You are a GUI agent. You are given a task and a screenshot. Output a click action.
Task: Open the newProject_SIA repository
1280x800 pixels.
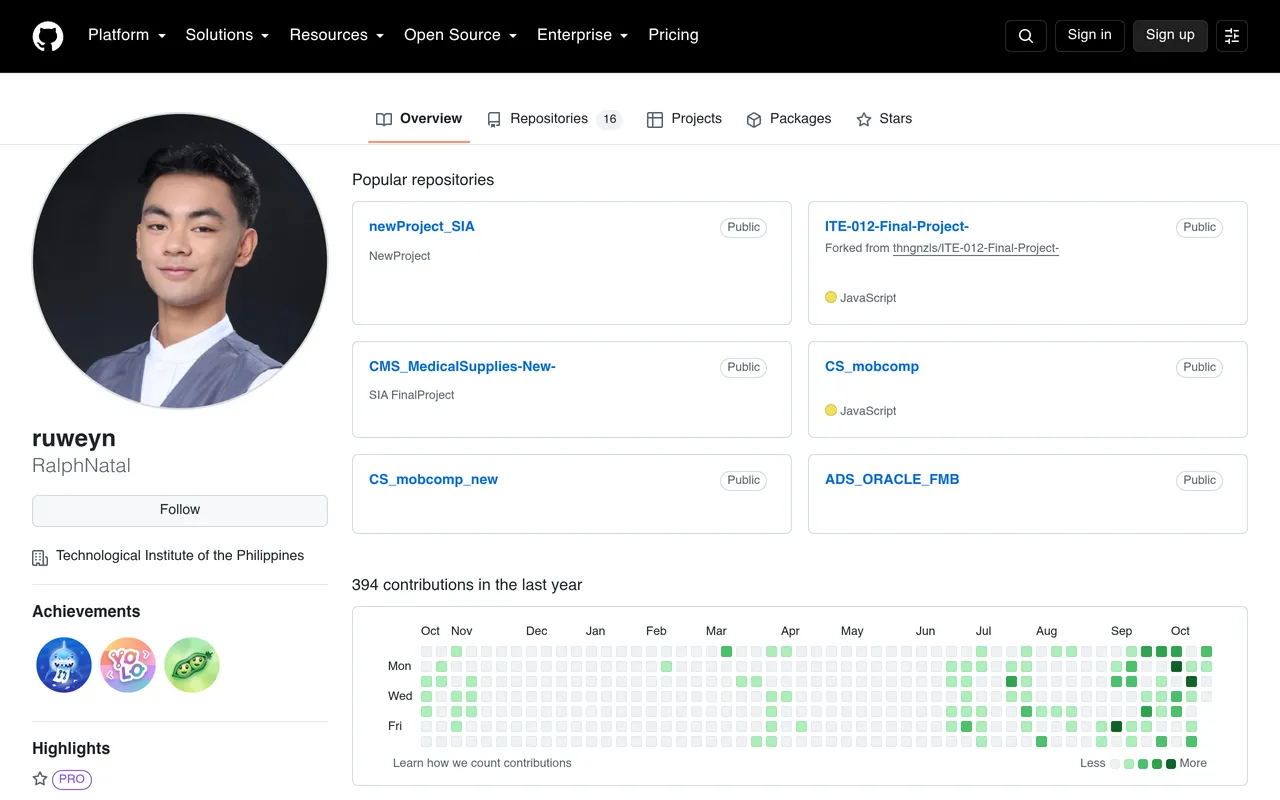click(x=422, y=226)
